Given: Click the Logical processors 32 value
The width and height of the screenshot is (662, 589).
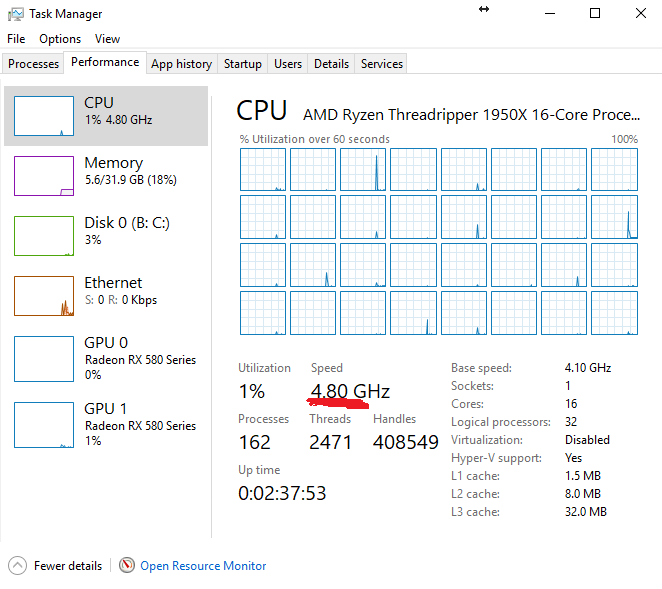Looking at the screenshot, I should (571, 422).
